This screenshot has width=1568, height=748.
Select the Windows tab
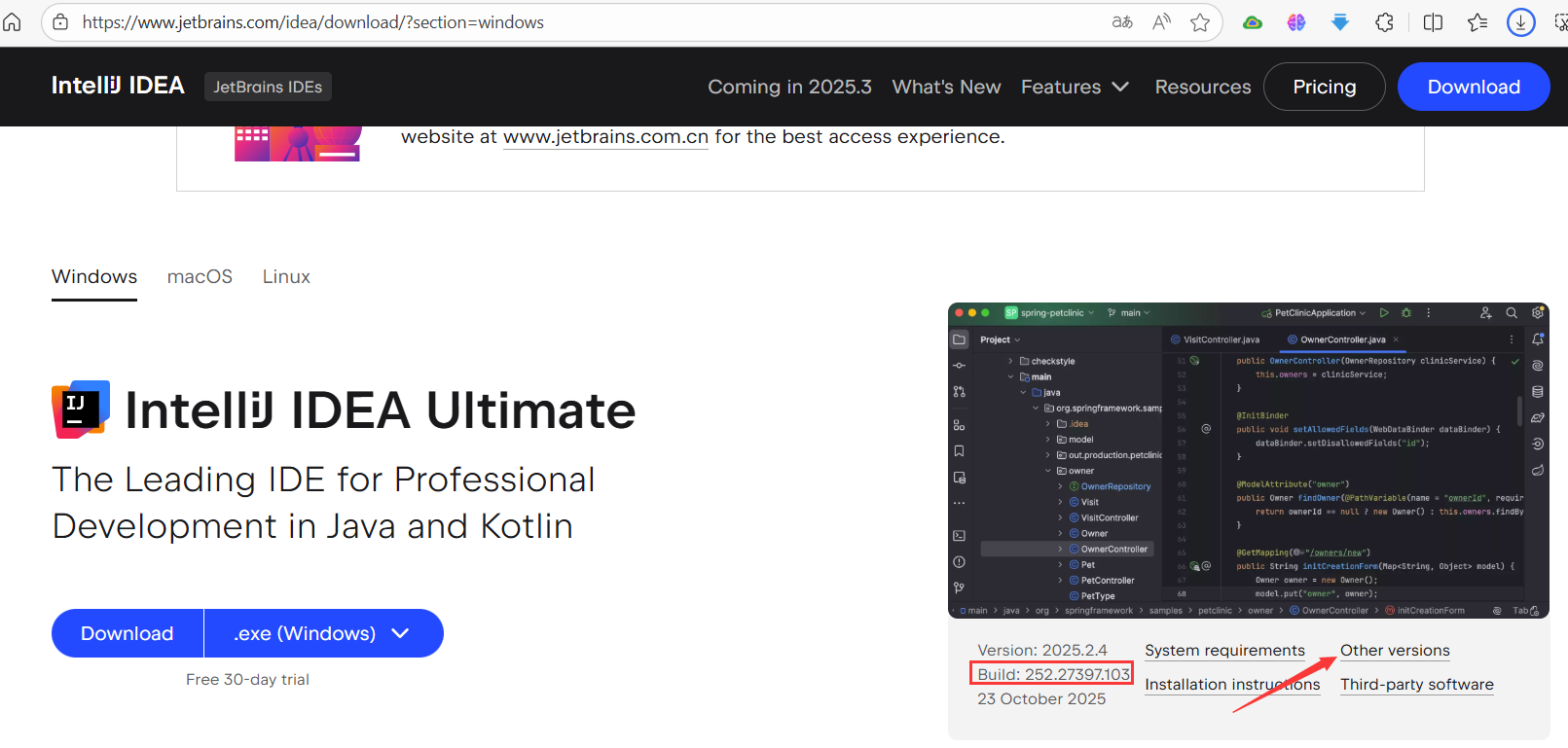click(x=94, y=276)
